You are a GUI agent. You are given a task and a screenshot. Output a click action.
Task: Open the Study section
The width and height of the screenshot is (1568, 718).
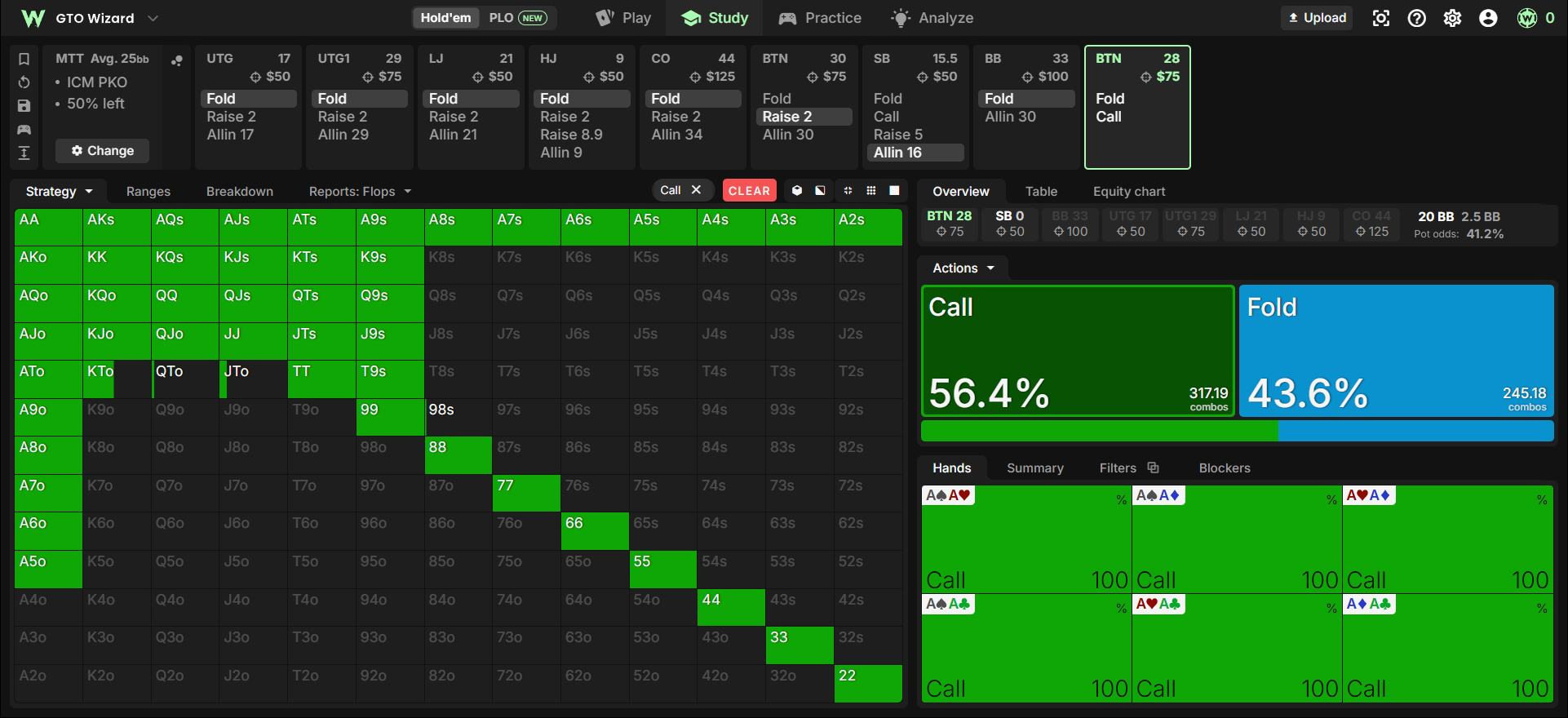click(x=715, y=18)
